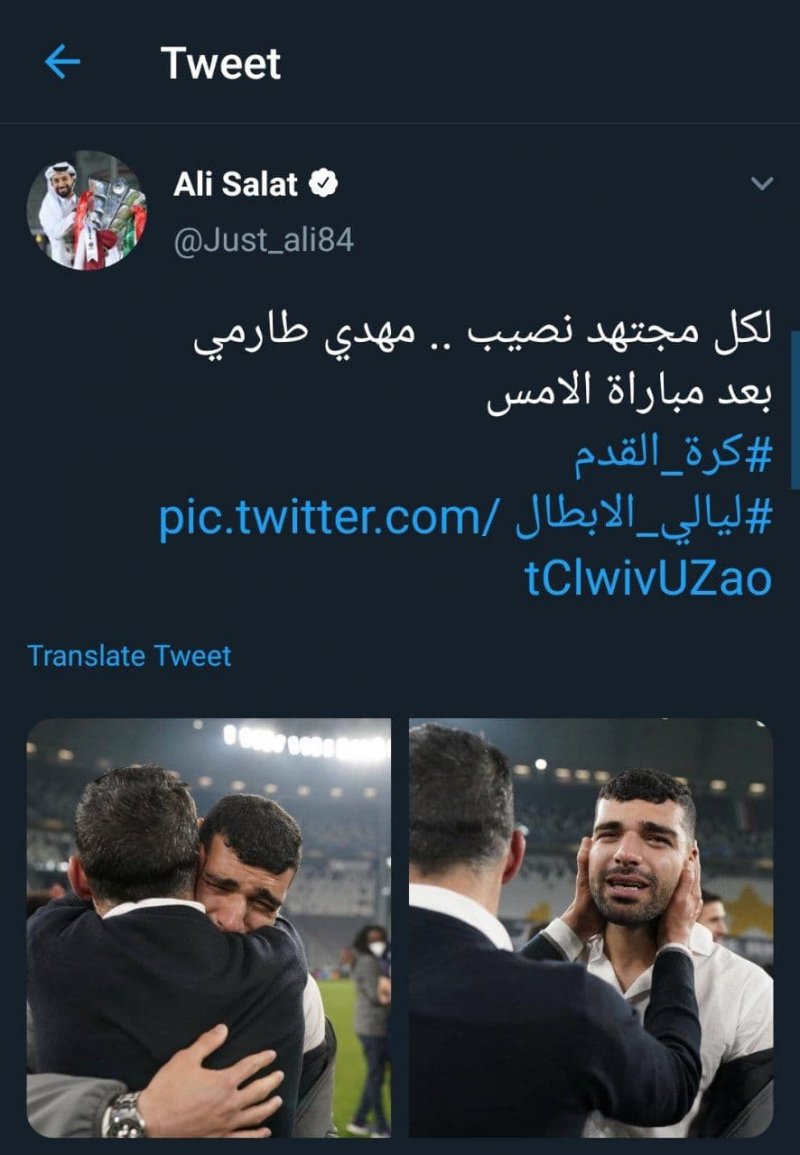Go back using the left arrow
Screen dimensions: 800x1155
click(x=63, y=61)
